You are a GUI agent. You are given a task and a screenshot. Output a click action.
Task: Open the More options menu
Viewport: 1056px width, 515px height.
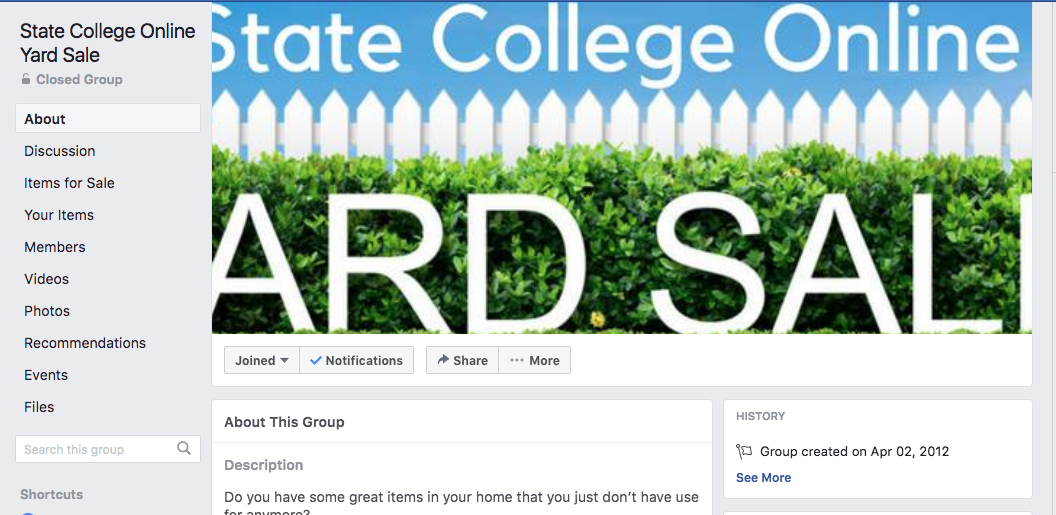click(x=535, y=360)
